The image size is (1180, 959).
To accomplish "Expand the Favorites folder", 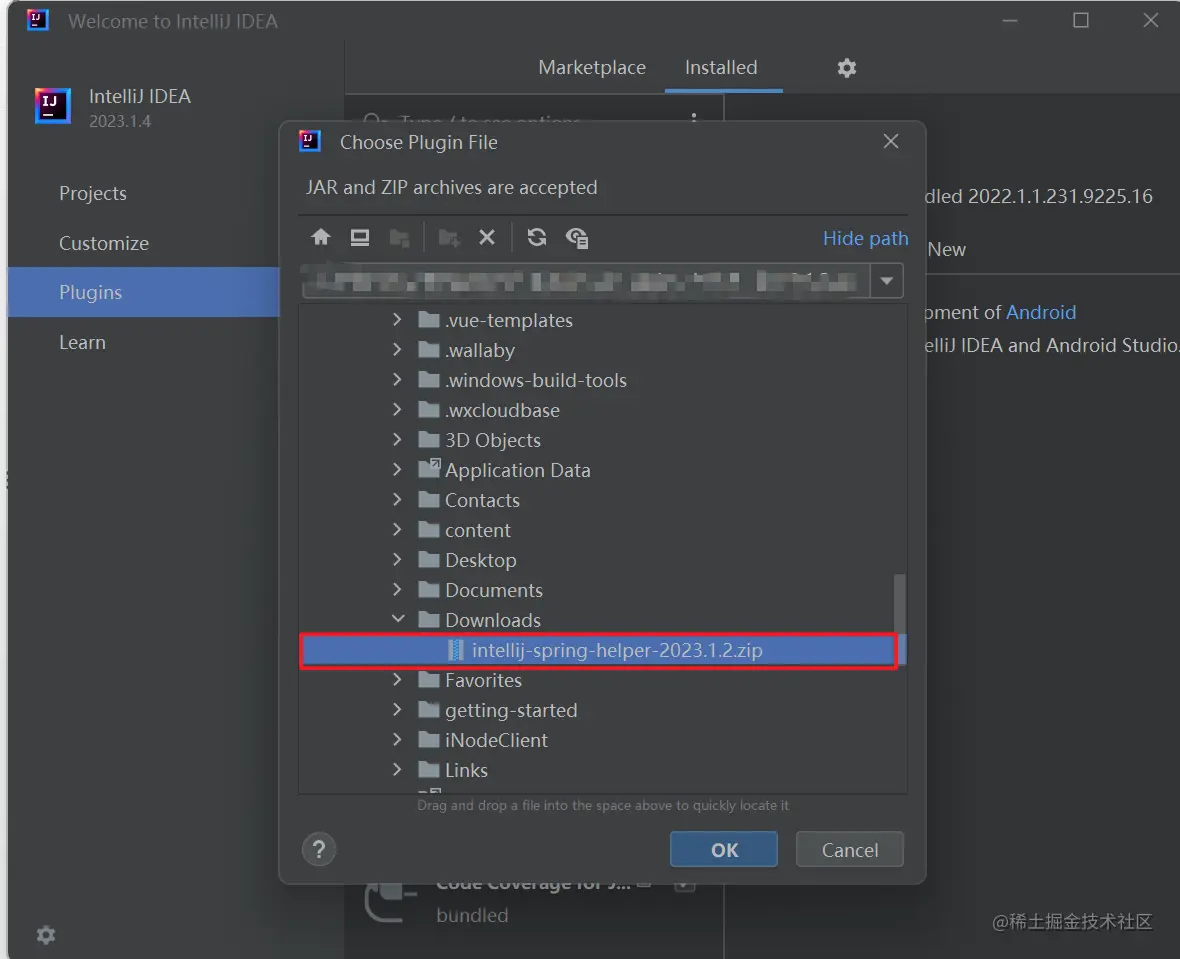I will click(x=397, y=680).
